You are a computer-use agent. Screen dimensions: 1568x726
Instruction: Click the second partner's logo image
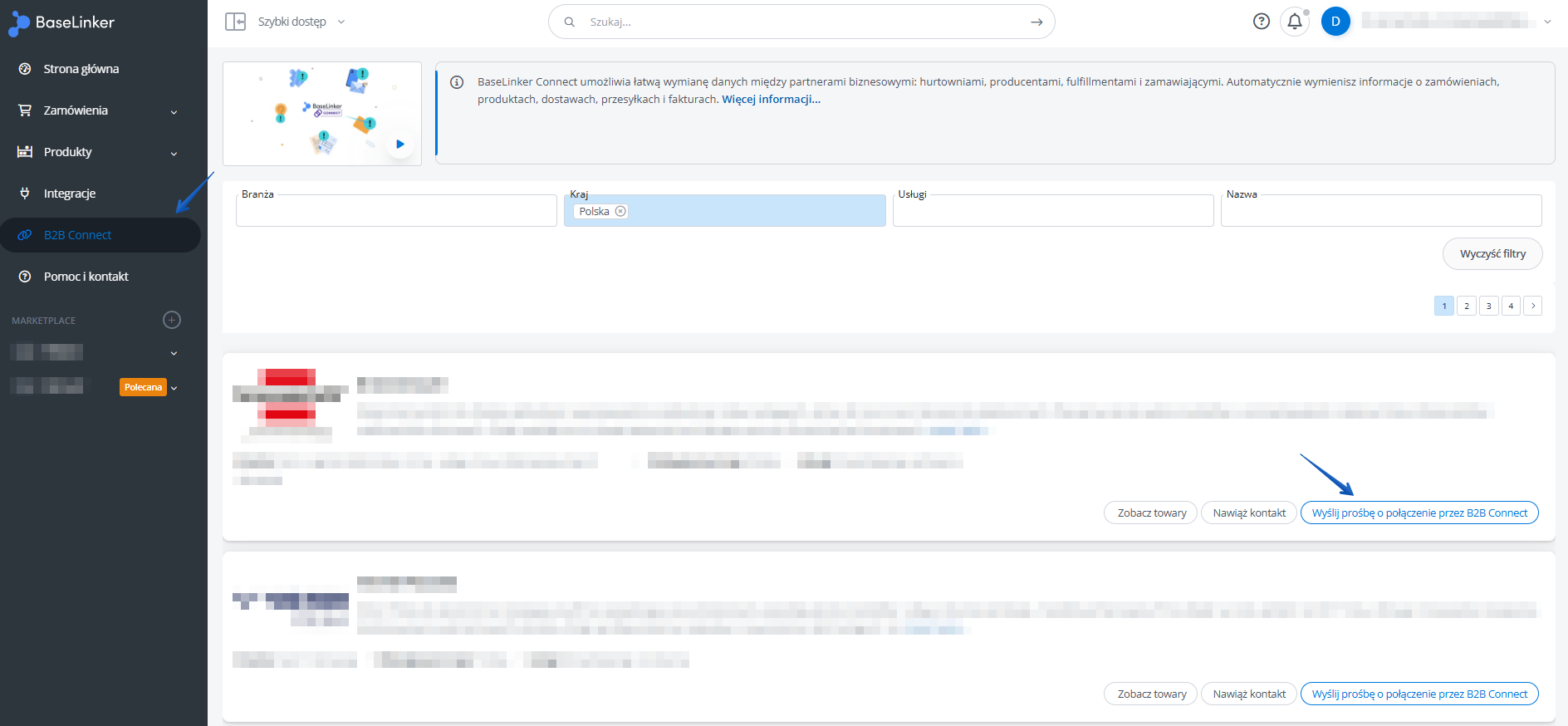[x=290, y=609]
